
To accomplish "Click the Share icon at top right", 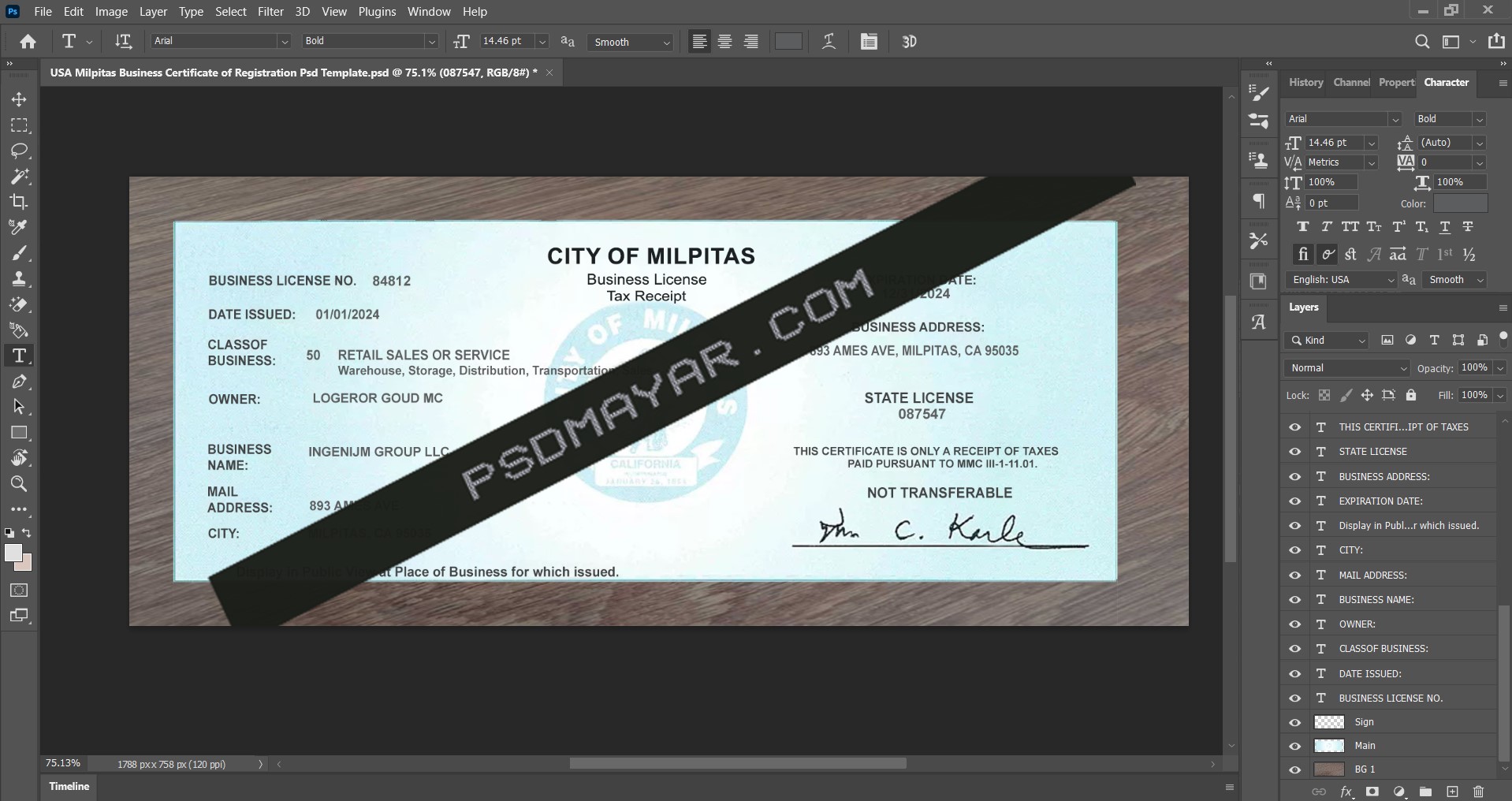I will [x=1496, y=42].
